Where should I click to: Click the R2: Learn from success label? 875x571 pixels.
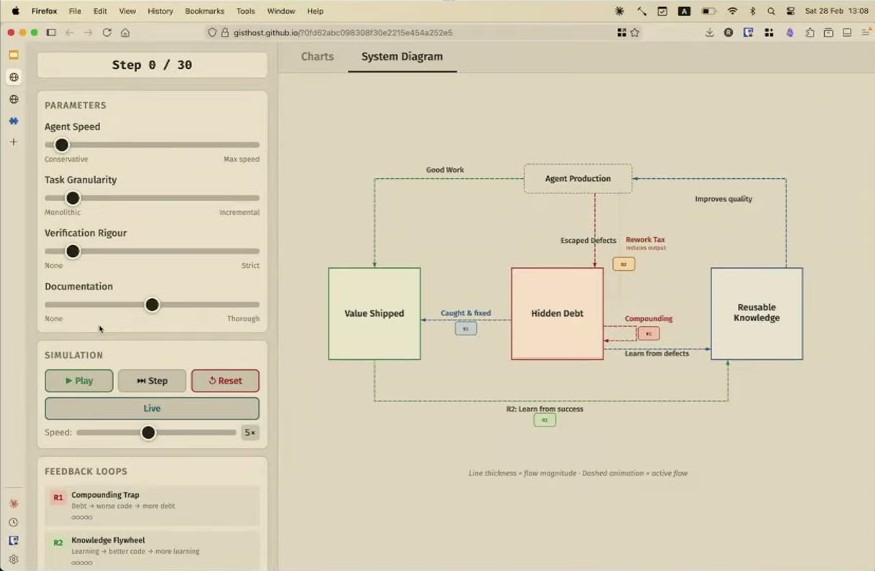[545, 409]
